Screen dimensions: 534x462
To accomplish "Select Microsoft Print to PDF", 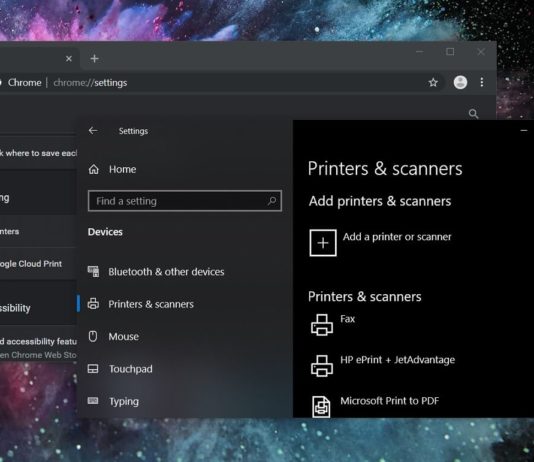I will pos(390,401).
